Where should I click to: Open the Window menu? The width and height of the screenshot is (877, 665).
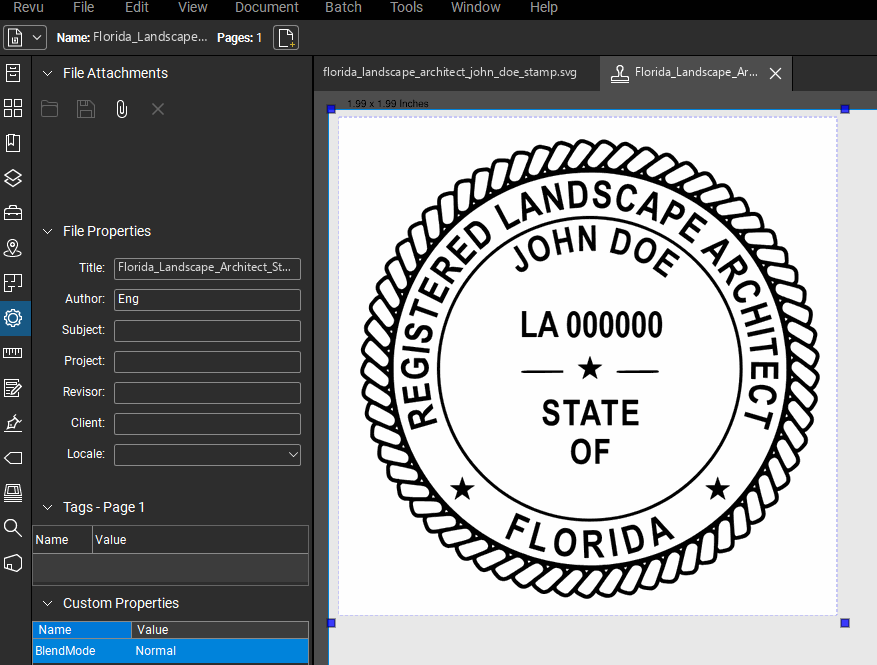tap(475, 7)
